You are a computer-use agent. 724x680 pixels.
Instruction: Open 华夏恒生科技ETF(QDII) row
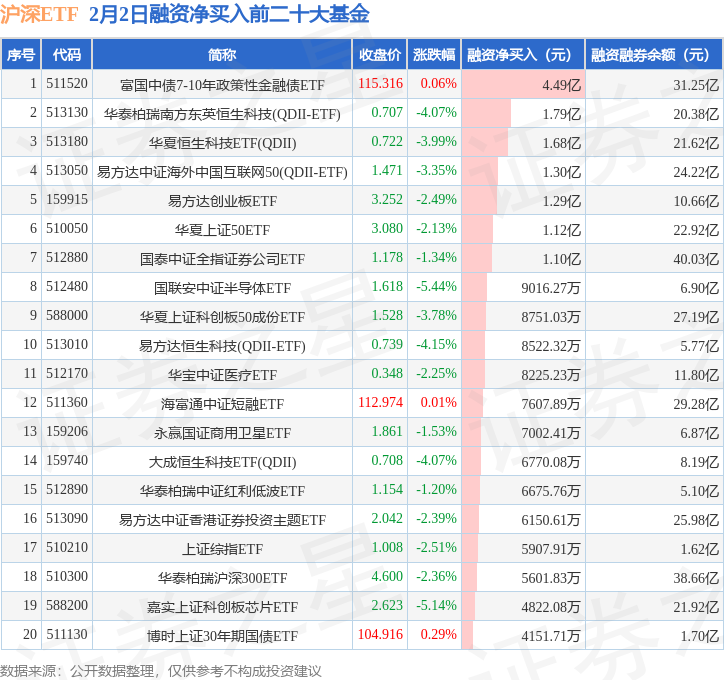[362, 142]
